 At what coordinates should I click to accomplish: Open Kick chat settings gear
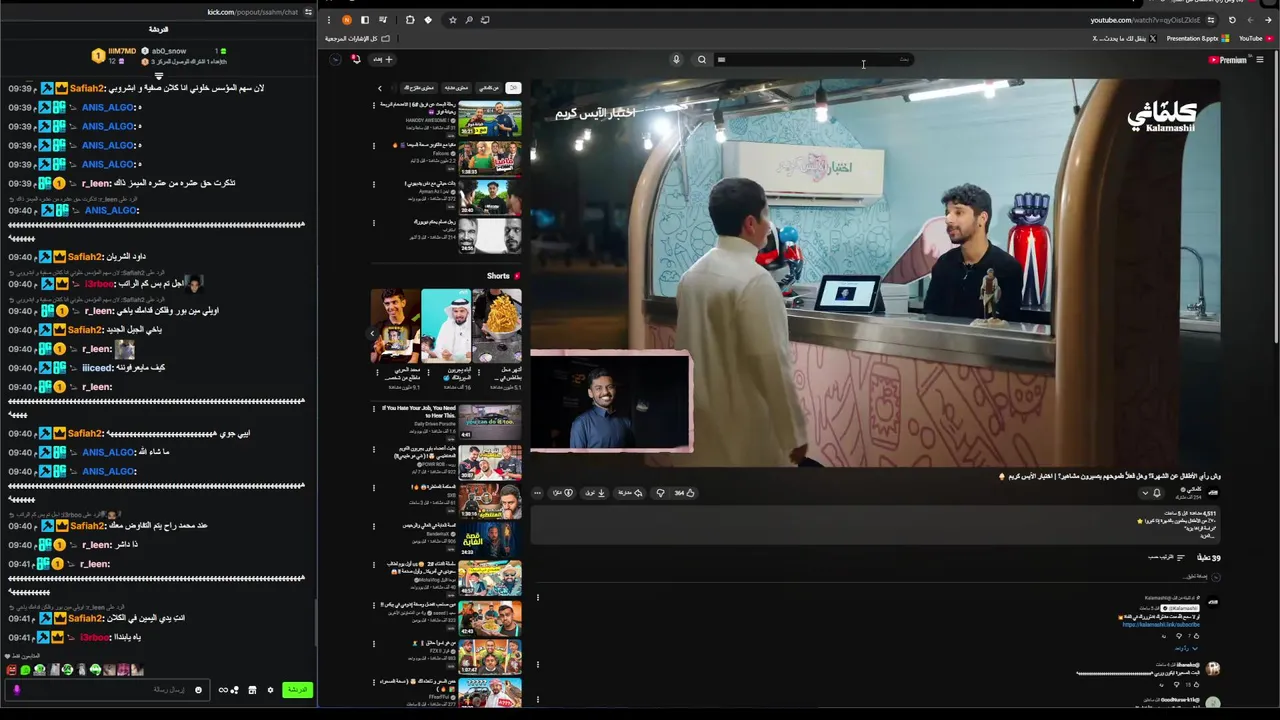click(x=270, y=690)
